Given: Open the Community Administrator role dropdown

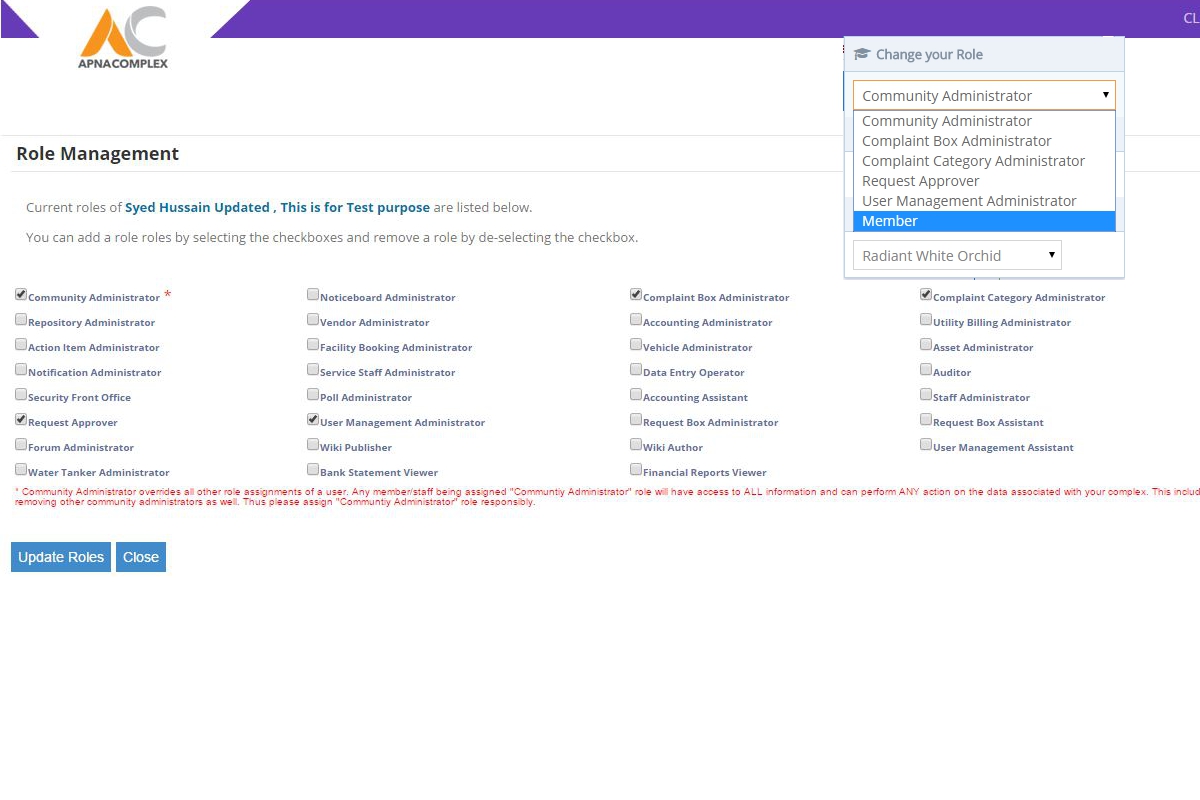Looking at the screenshot, I should pyautogui.click(x=984, y=96).
